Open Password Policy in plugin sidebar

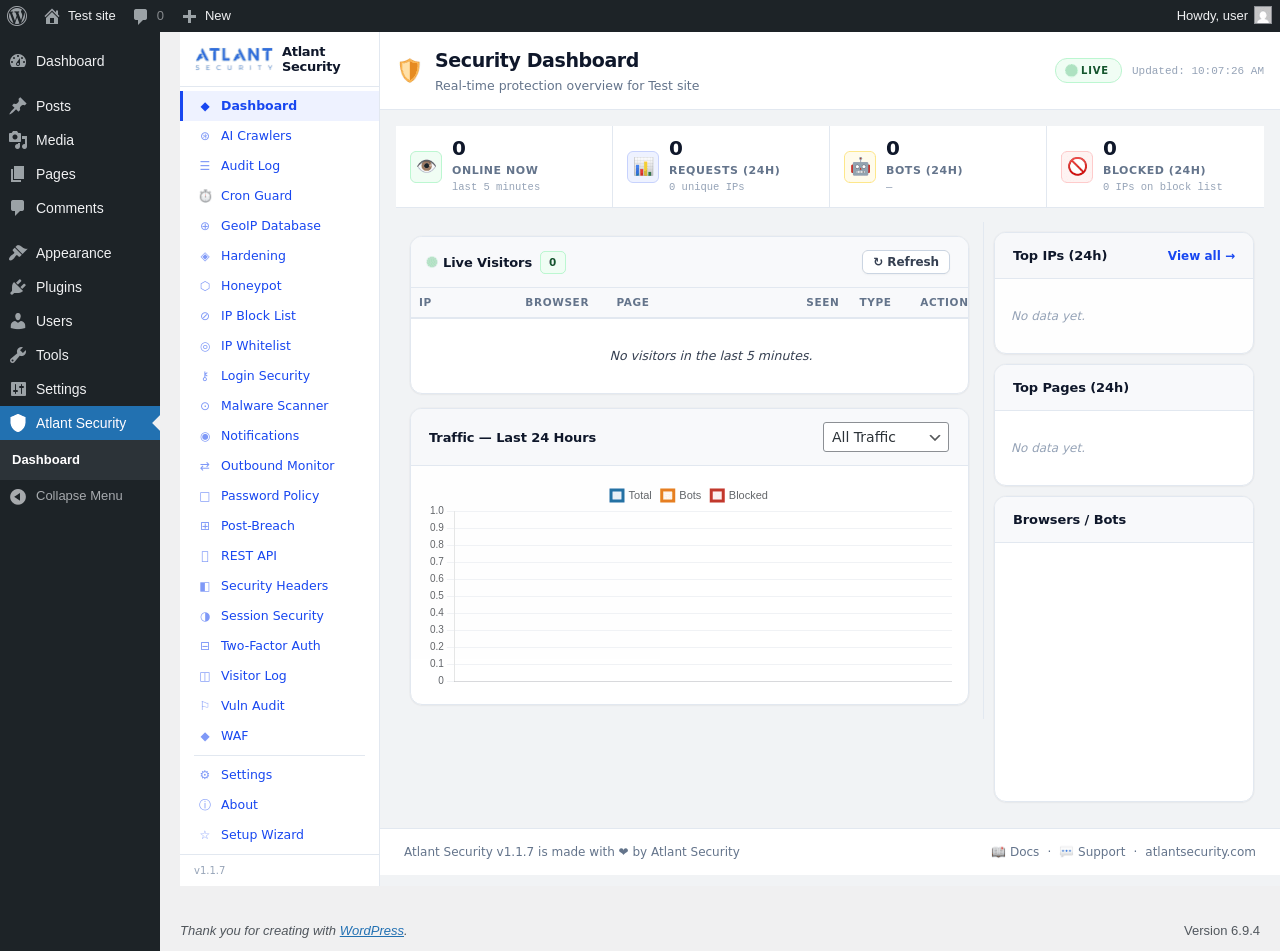coord(279,496)
